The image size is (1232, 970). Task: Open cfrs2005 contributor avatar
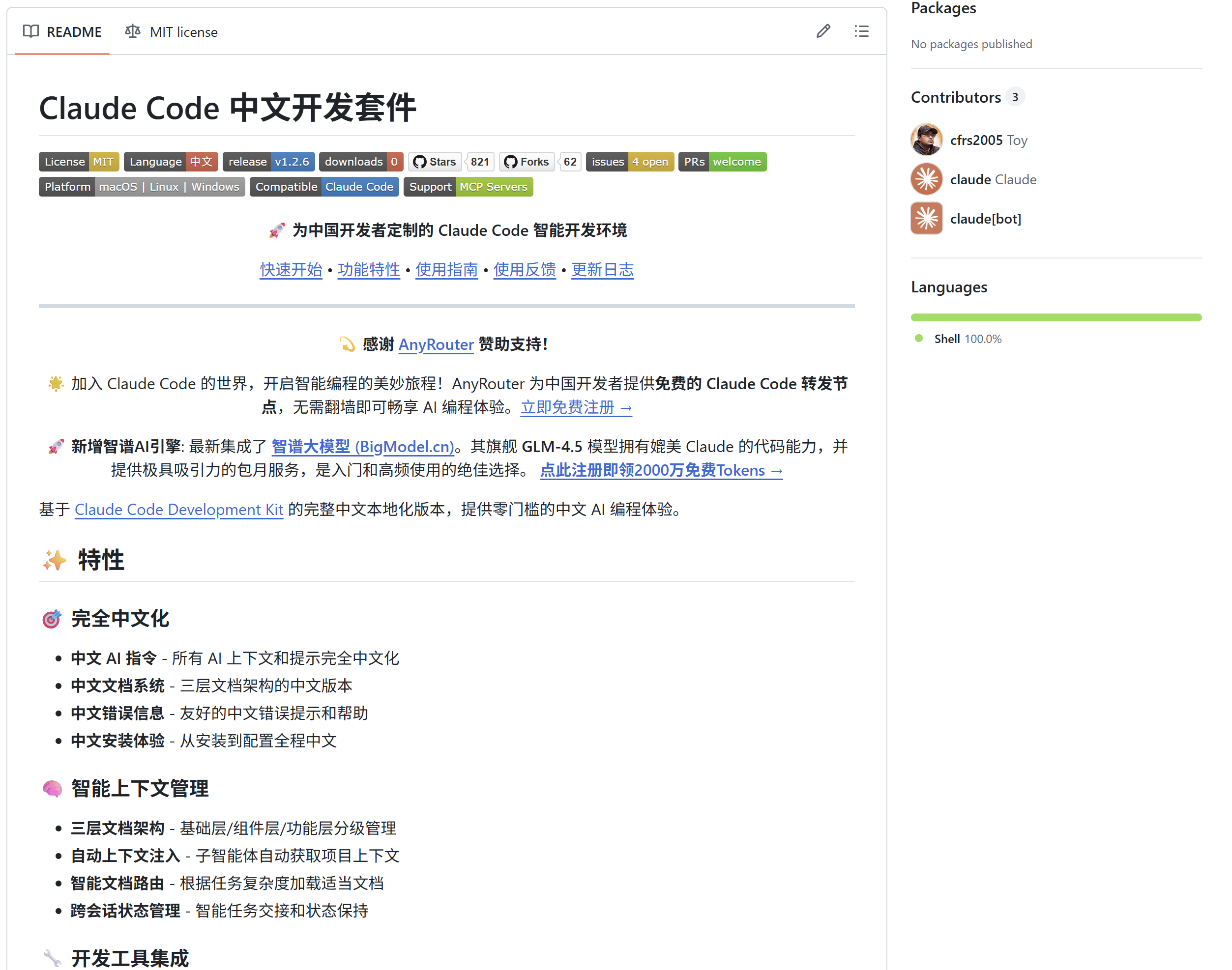(926, 139)
